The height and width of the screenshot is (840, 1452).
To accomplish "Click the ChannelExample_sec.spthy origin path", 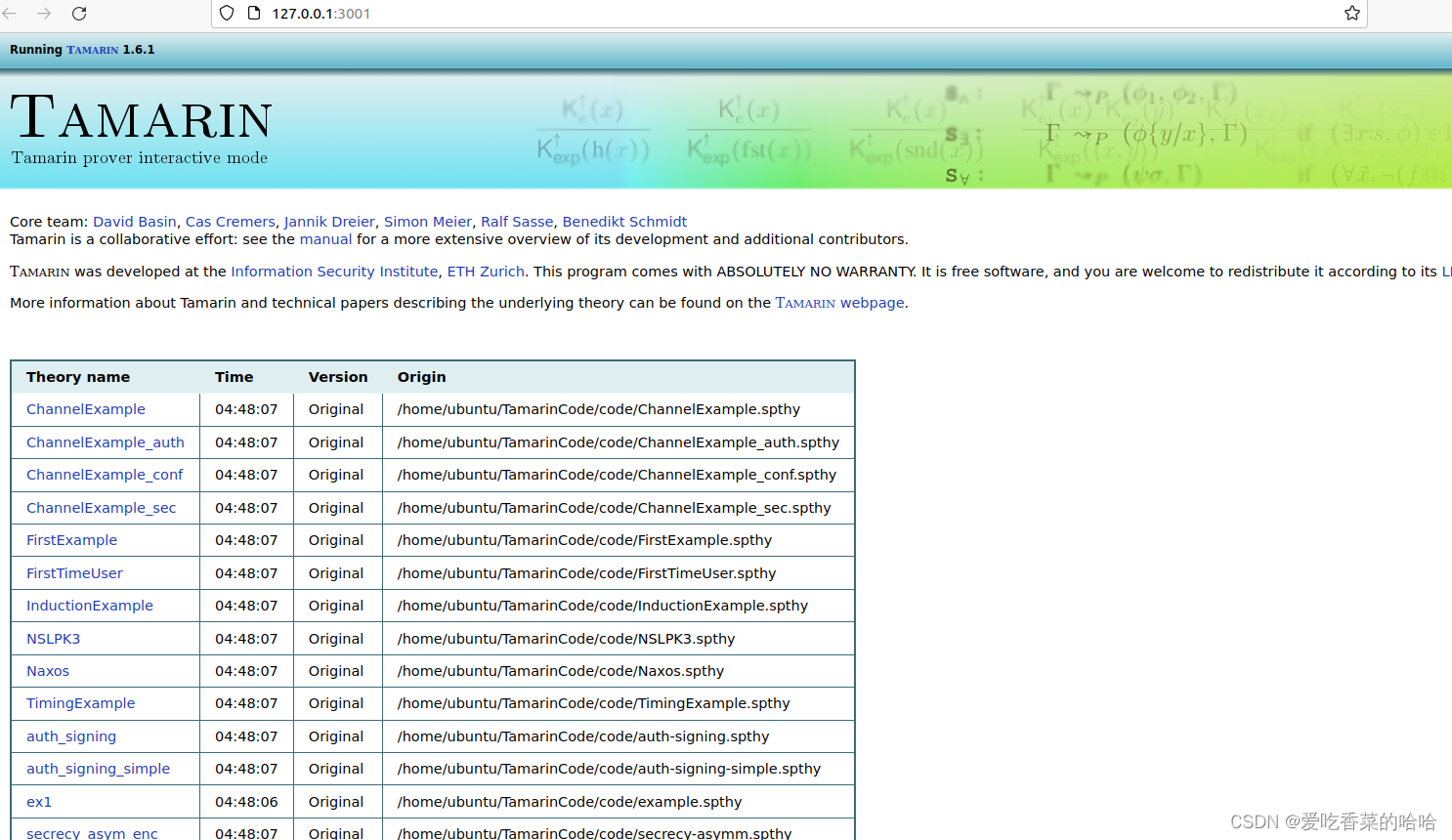I will pos(615,508).
